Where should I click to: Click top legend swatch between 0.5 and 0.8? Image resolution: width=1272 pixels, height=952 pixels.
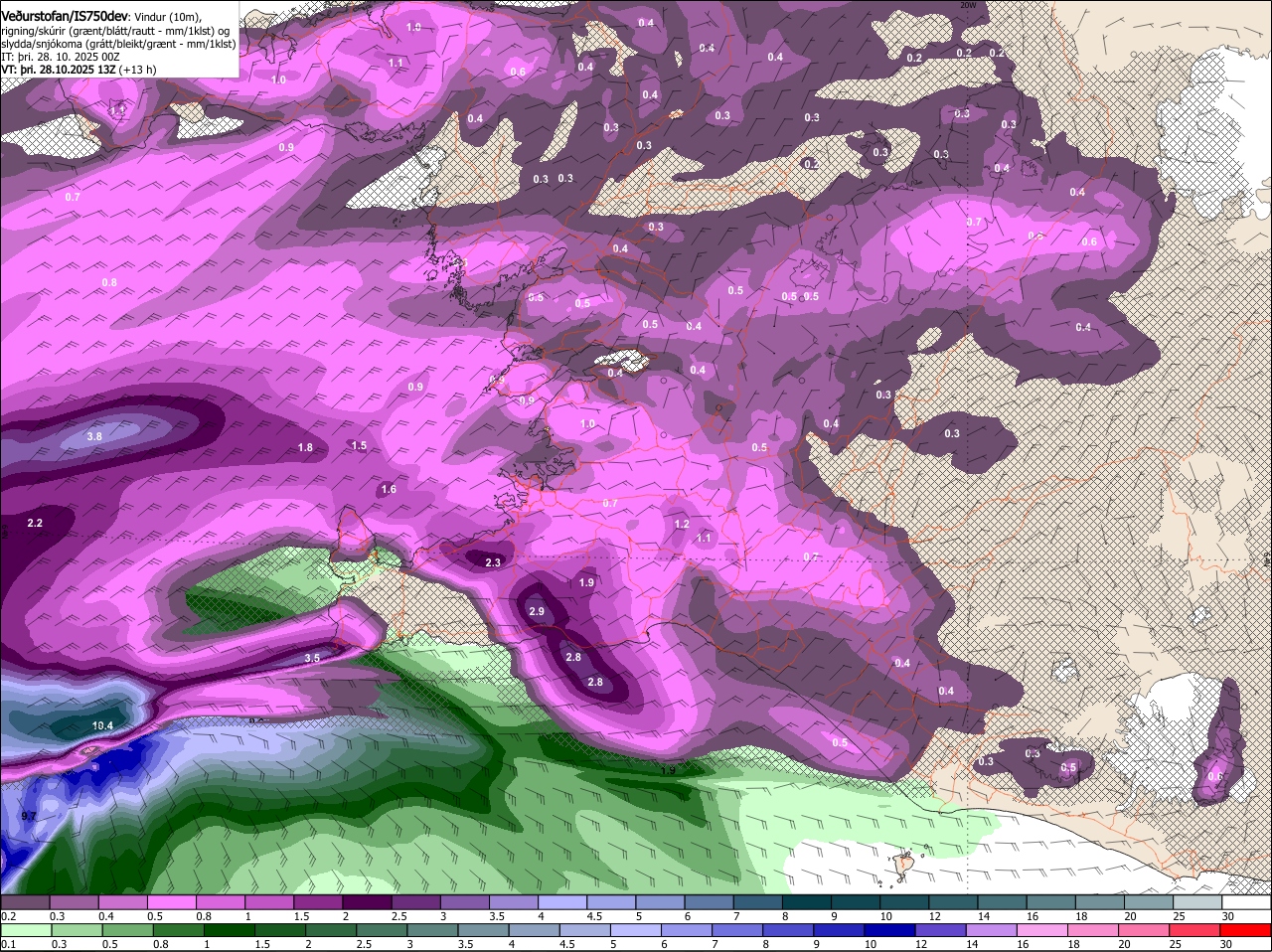coord(172,901)
